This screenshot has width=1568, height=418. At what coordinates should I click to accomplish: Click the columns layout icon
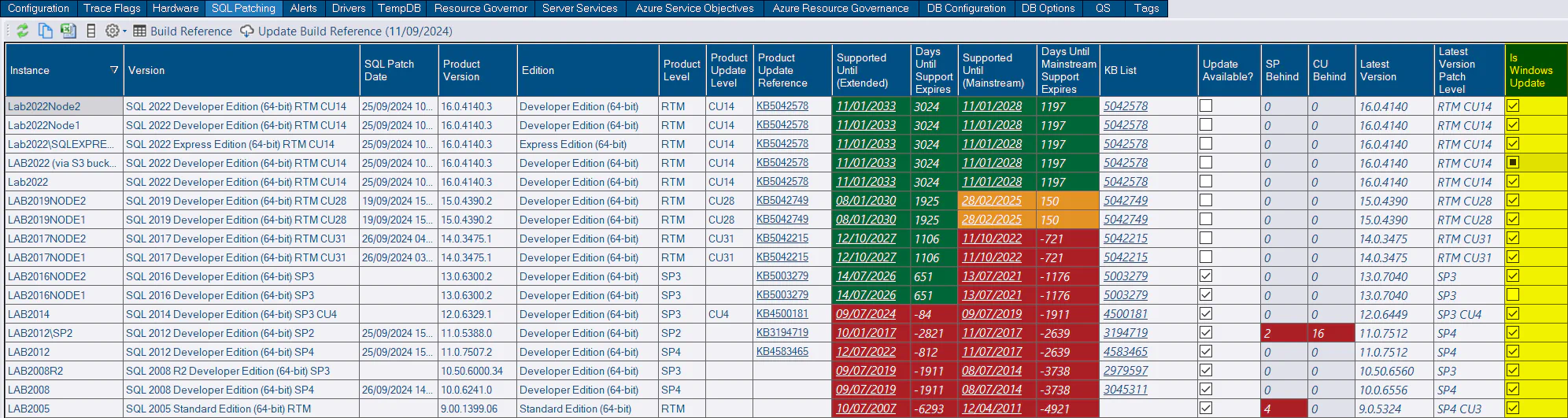click(91, 31)
